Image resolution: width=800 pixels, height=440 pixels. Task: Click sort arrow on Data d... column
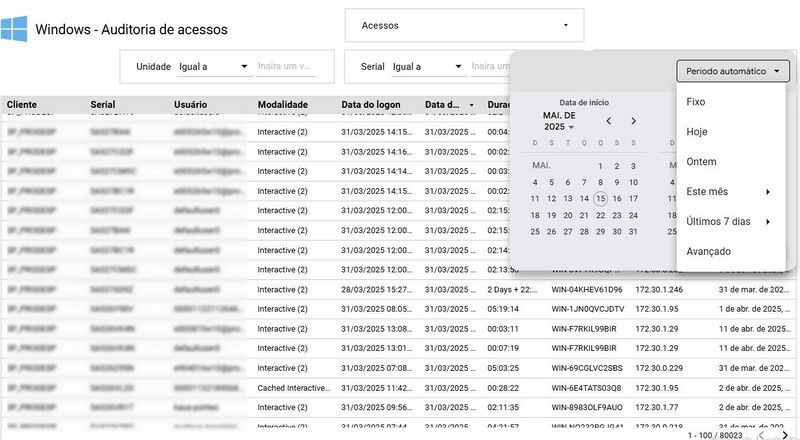click(470, 104)
